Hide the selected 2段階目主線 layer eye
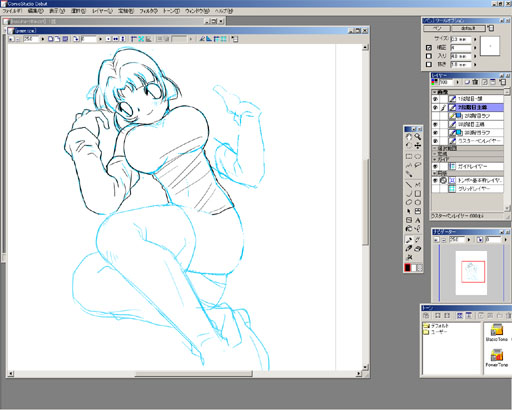 [435, 107]
